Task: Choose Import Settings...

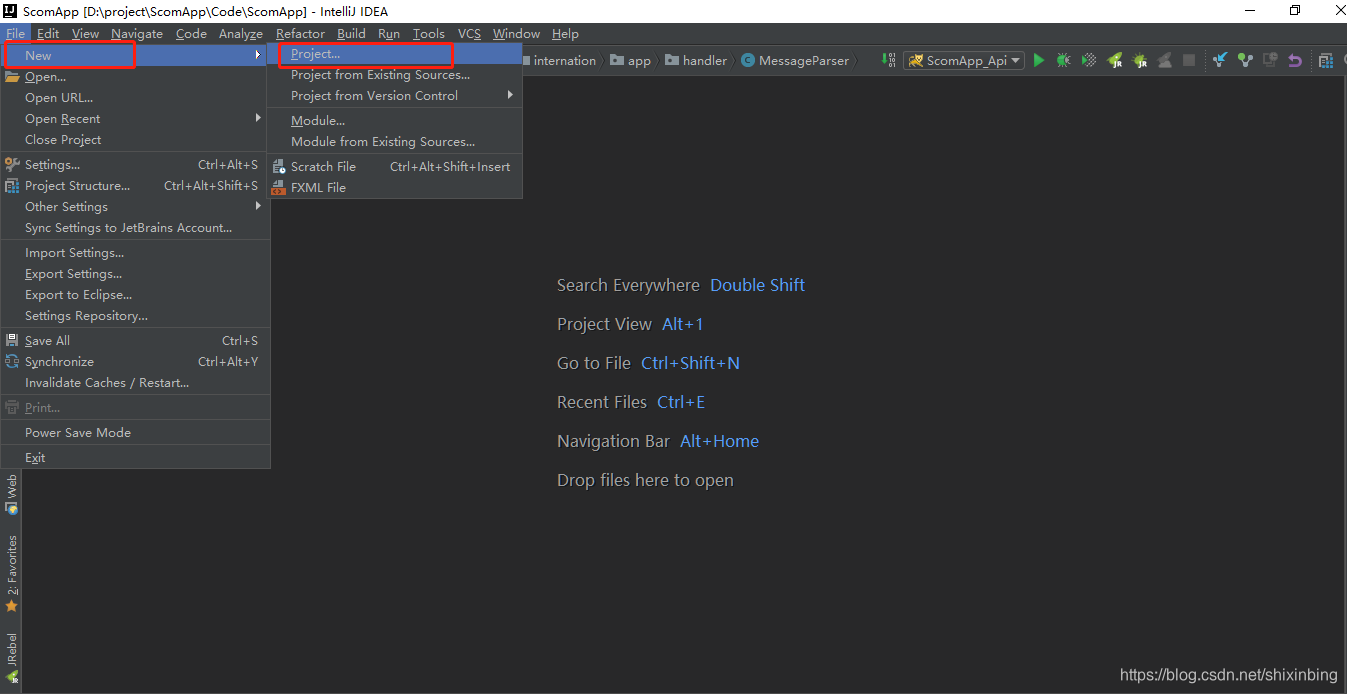Action: click(135, 252)
